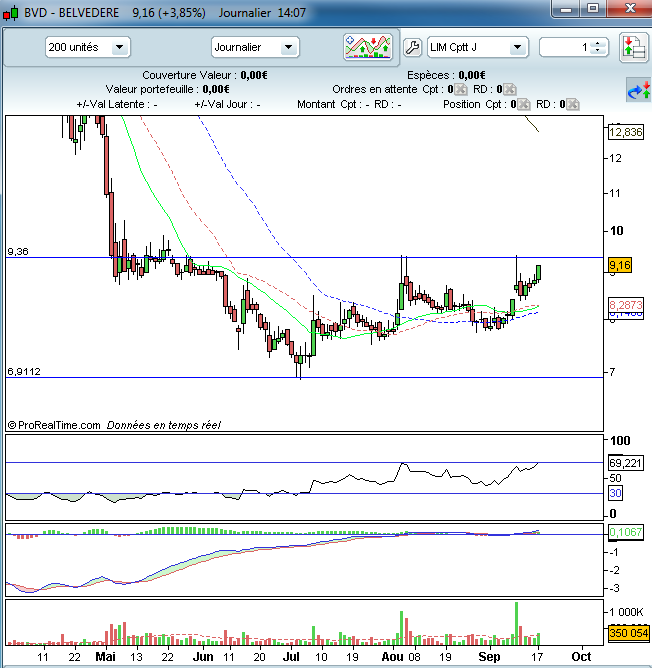This screenshot has height=668, width=652.
Task: Click the Ordres en attente label
Action: click(x=375, y=89)
